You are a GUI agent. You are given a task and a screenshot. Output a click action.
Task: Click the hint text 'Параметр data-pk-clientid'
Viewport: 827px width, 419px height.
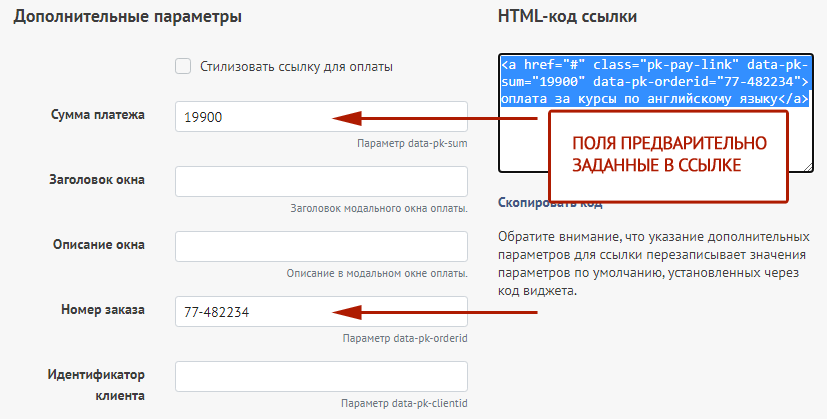point(404,403)
